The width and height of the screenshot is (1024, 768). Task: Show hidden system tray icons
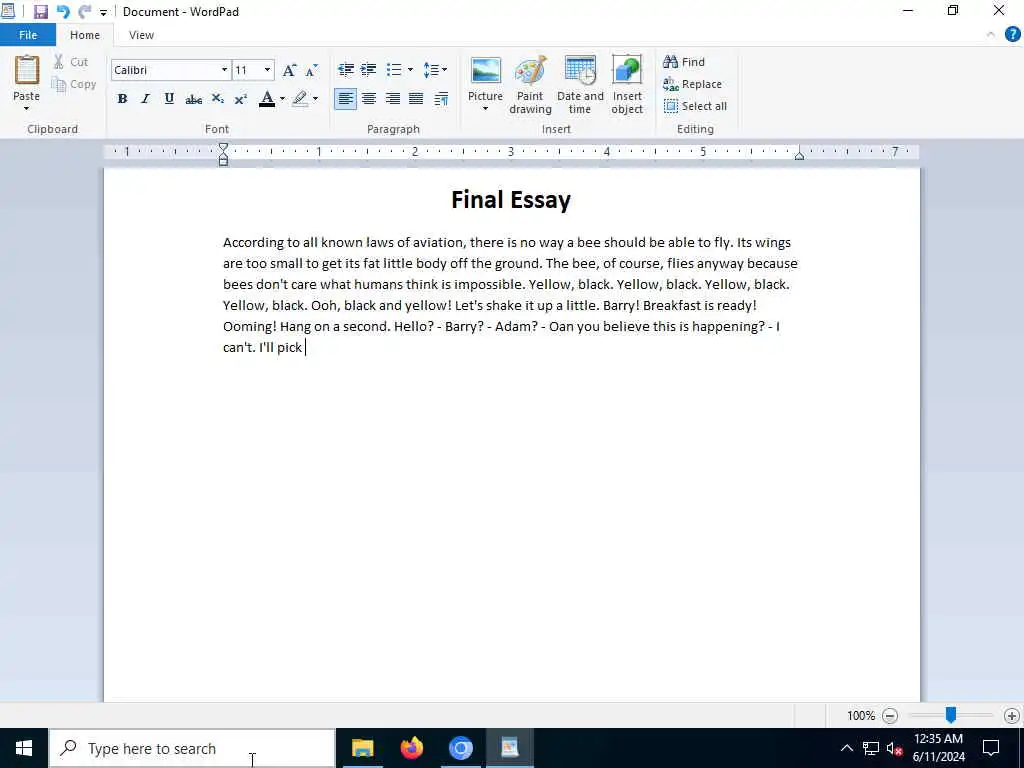tap(846, 748)
